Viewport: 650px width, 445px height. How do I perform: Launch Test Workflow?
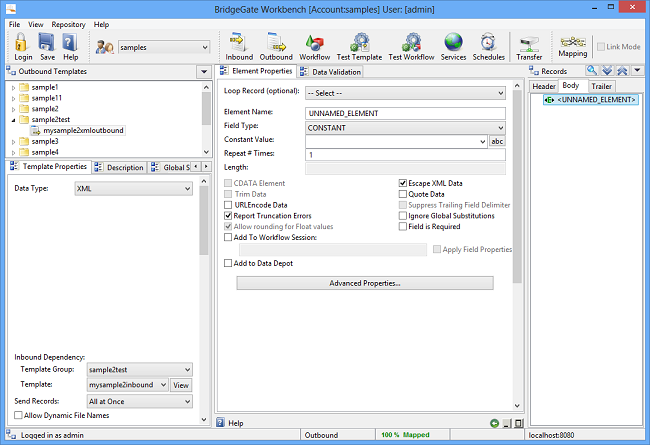[x=411, y=46]
